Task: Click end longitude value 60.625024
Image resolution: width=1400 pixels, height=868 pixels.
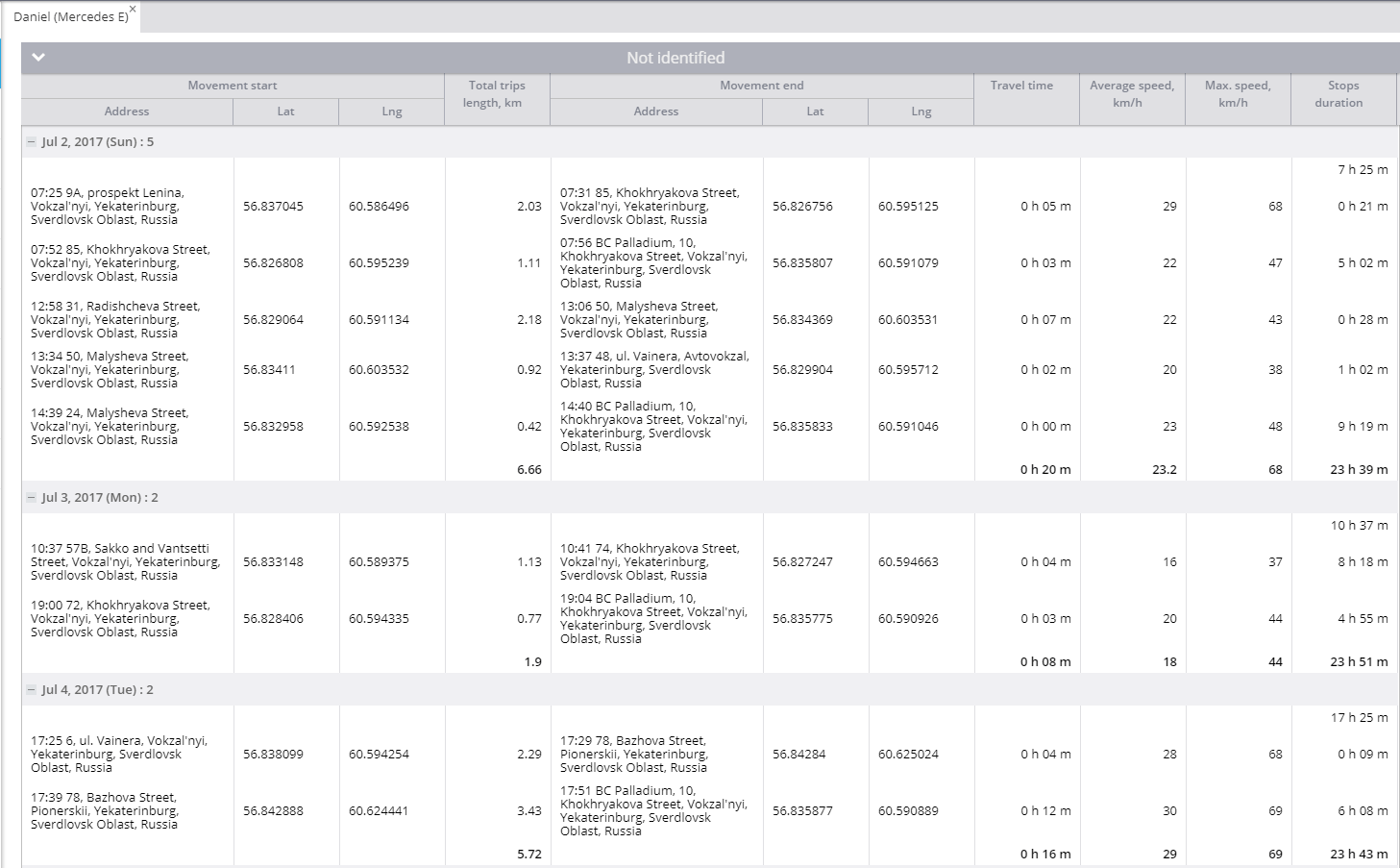Action: point(908,755)
